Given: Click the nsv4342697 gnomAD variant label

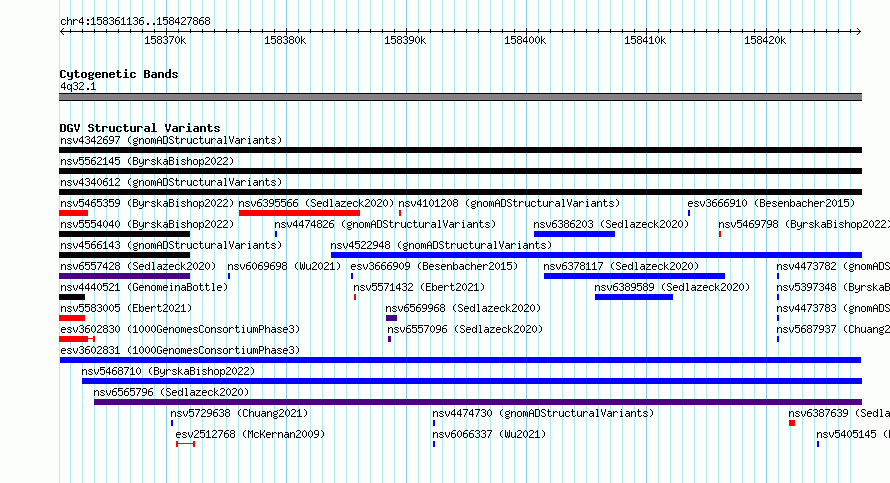Looking at the screenshot, I should point(171,140).
